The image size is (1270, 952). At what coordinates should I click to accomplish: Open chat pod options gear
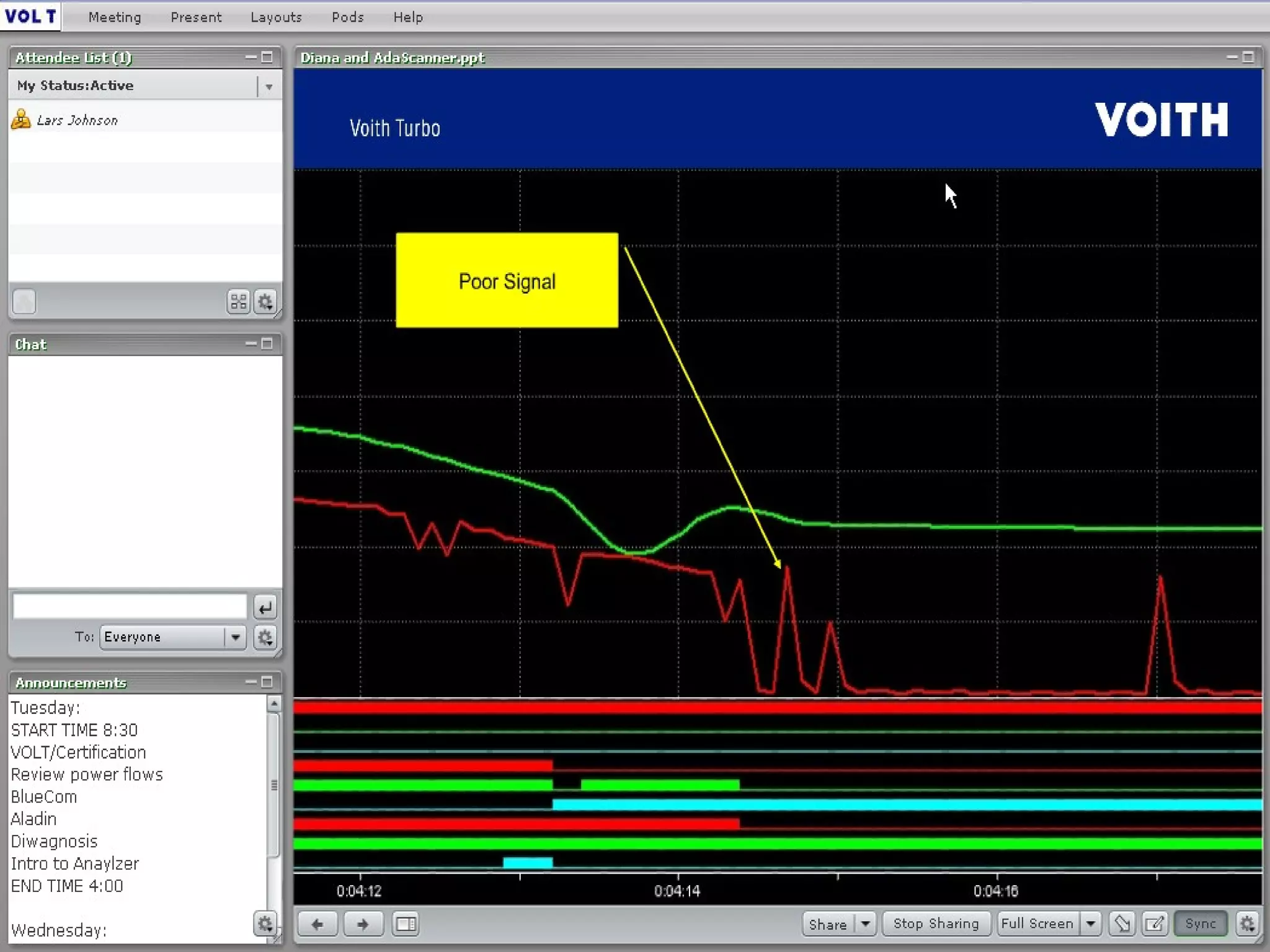(x=265, y=637)
